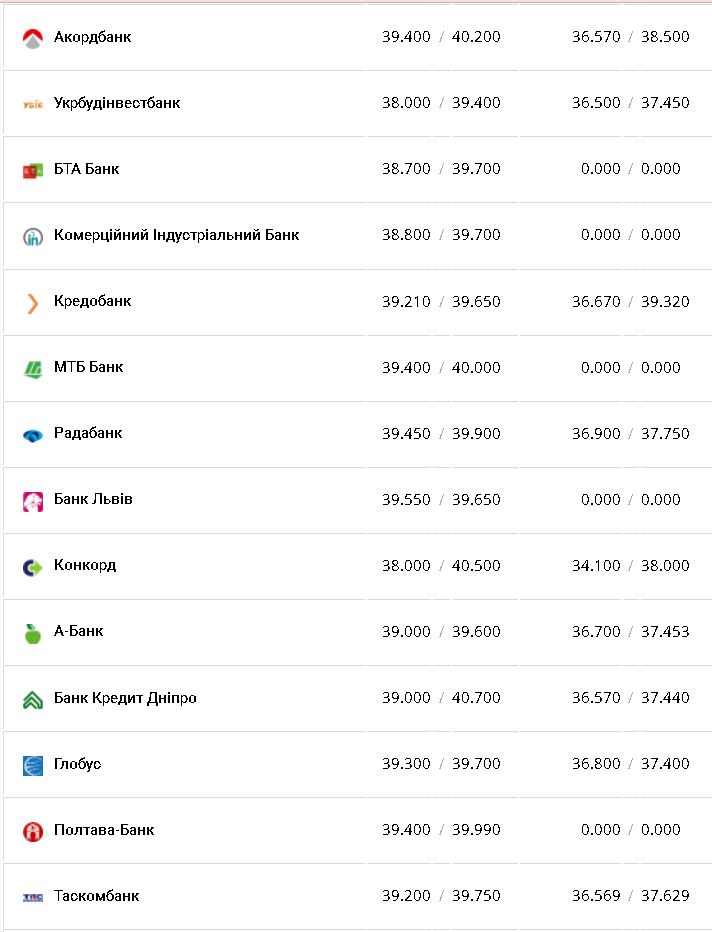Click the Кредобанк orange chevron logo
712x932 pixels.
(33, 303)
